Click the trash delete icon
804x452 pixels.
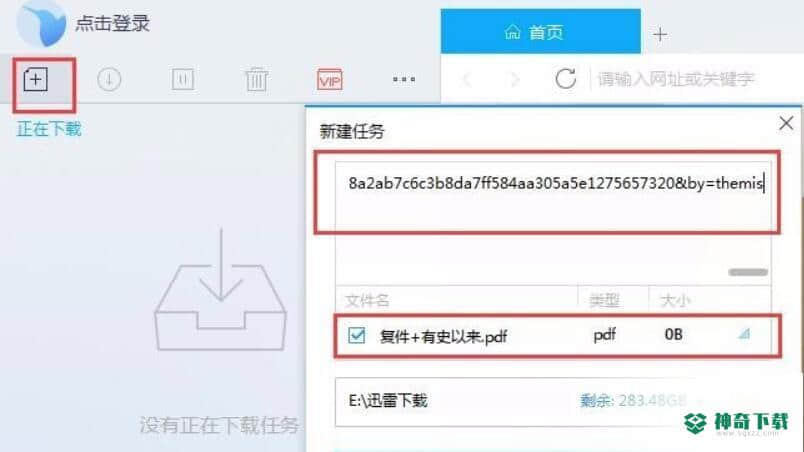click(x=256, y=79)
